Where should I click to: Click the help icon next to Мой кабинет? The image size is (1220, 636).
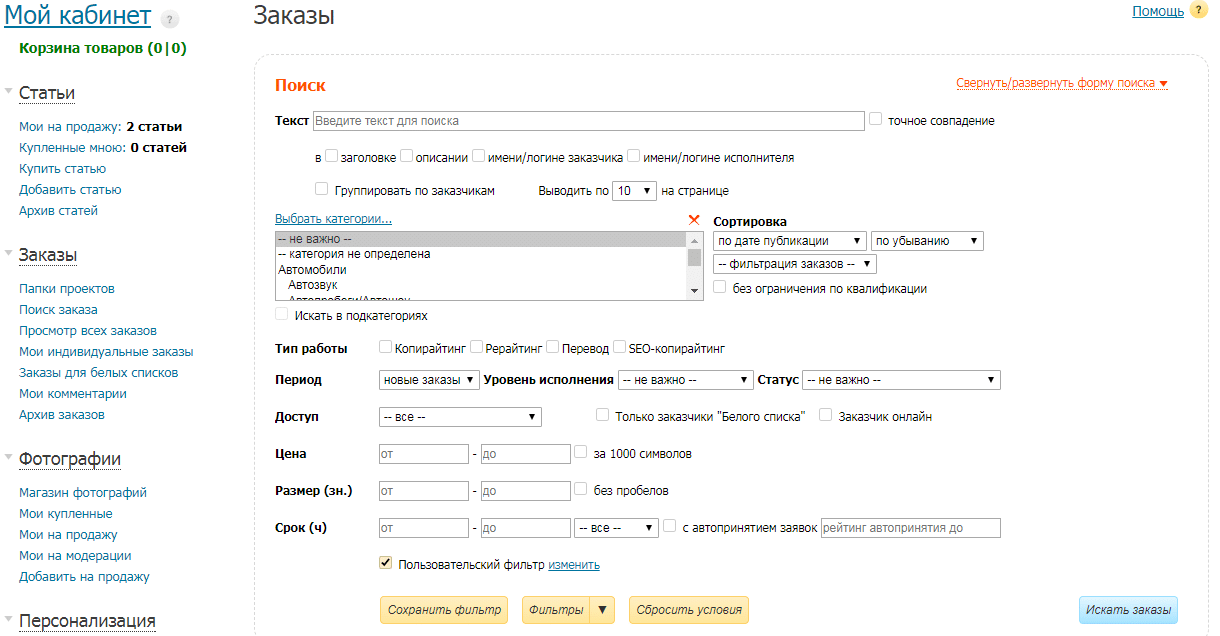(171, 17)
